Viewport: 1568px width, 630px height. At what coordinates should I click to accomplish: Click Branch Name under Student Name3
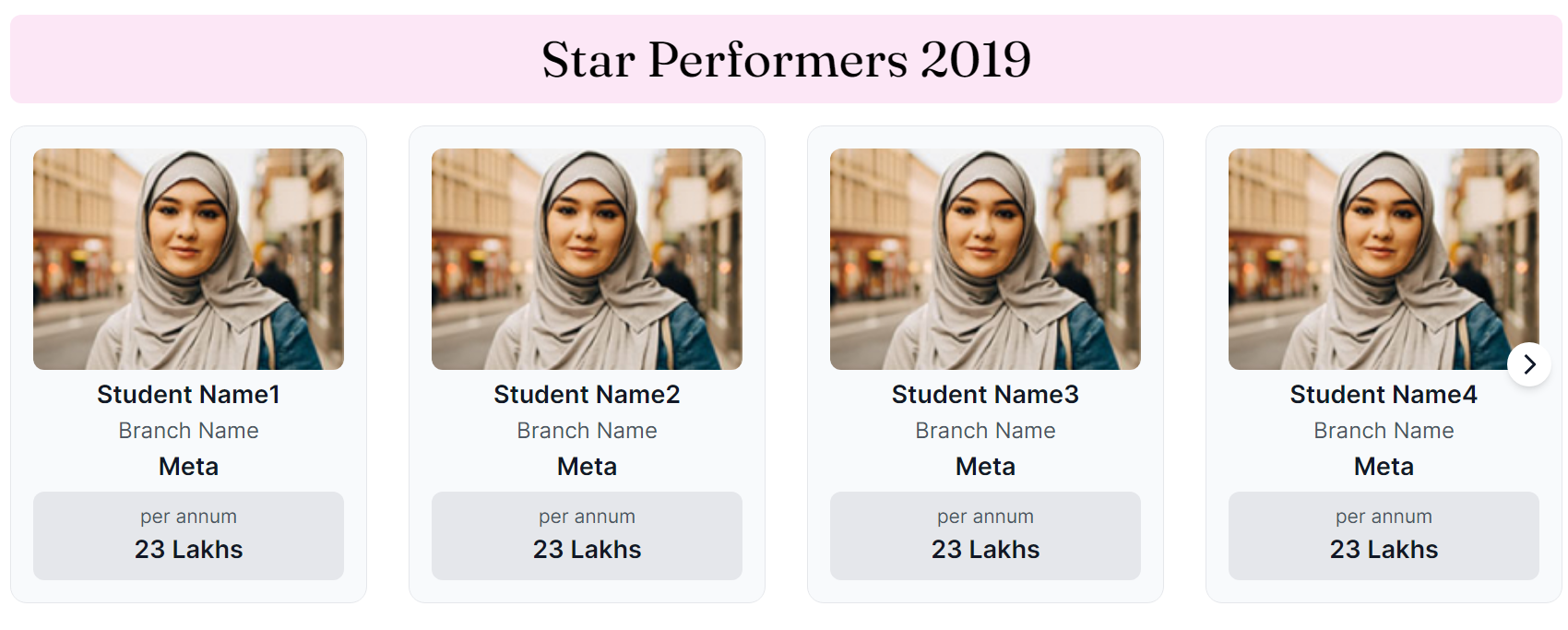[x=985, y=431]
